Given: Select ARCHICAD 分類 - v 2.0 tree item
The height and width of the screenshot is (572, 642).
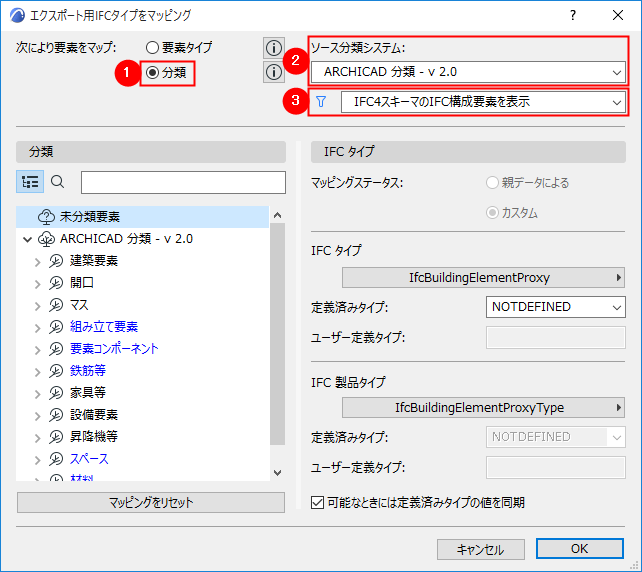Looking at the screenshot, I should 126,239.
